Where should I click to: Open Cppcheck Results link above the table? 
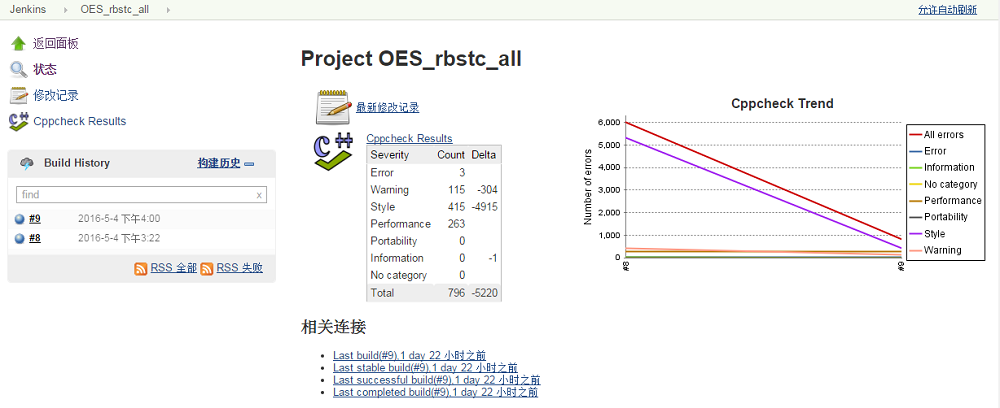[x=409, y=138]
